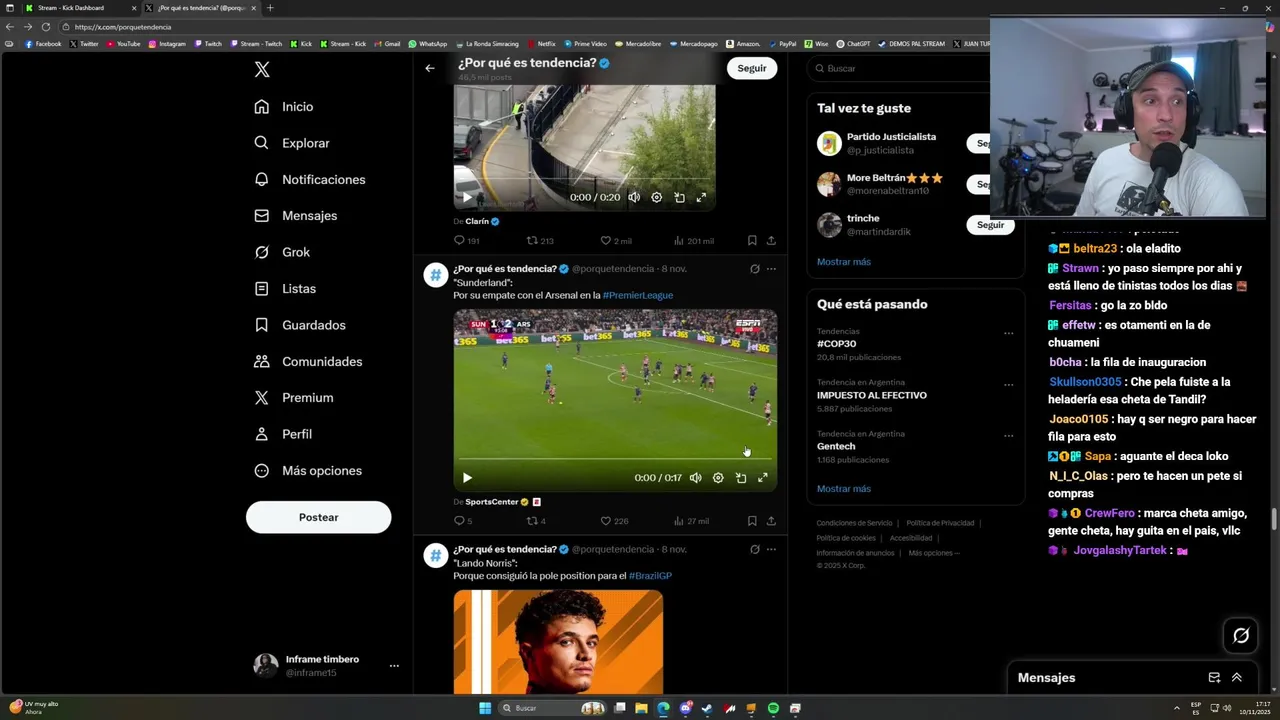Repost the Clarín post with 213 reposts
Viewport: 1280px width, 720px height.
[x=540, y=241]
